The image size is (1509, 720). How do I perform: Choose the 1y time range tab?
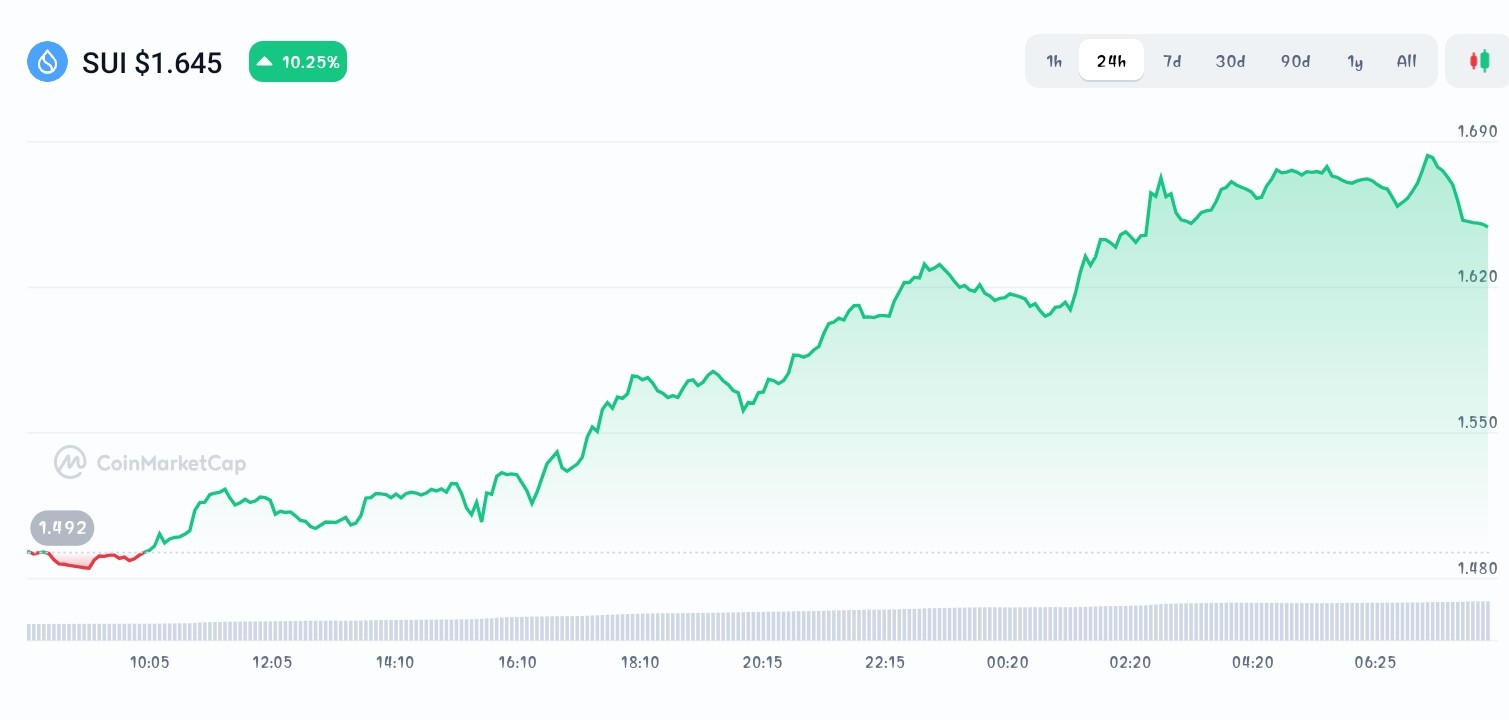point(1355,61)
